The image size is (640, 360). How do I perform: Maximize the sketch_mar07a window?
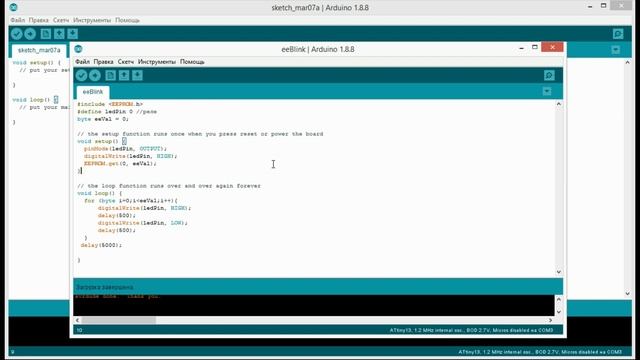[x=603, y=6]
